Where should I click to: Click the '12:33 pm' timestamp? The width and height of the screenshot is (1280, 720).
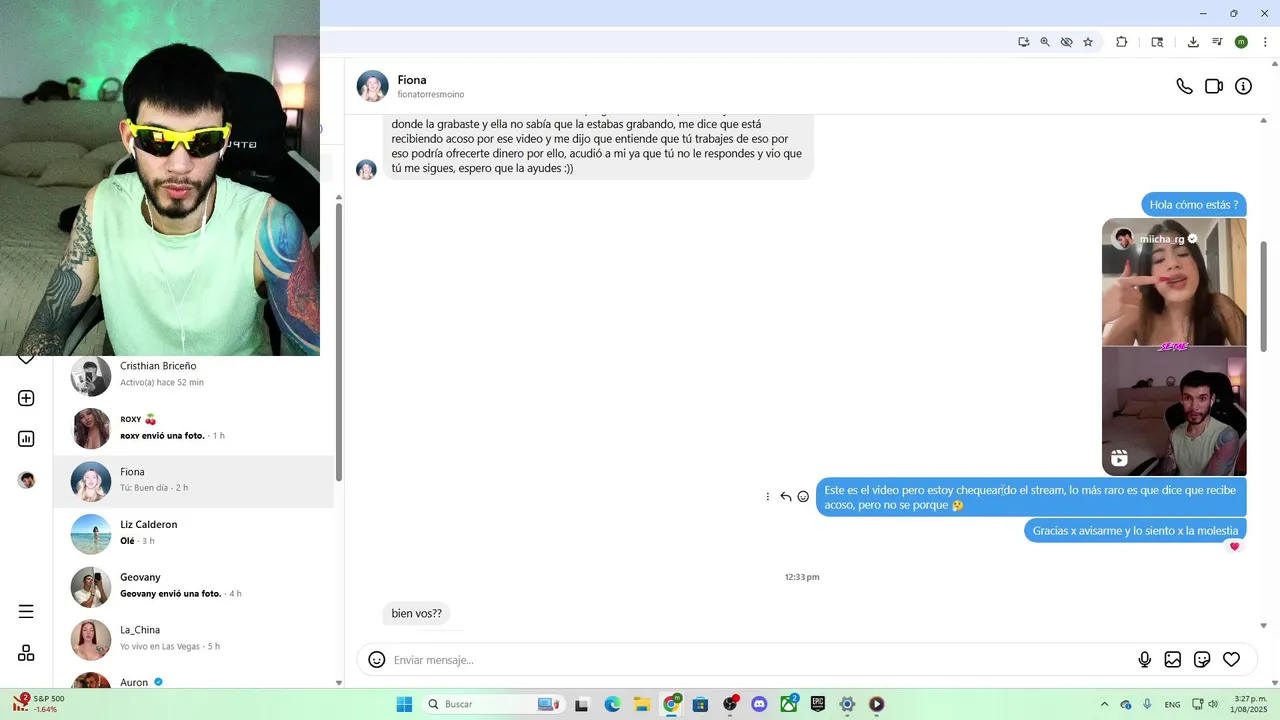click(x=802, y=577)
